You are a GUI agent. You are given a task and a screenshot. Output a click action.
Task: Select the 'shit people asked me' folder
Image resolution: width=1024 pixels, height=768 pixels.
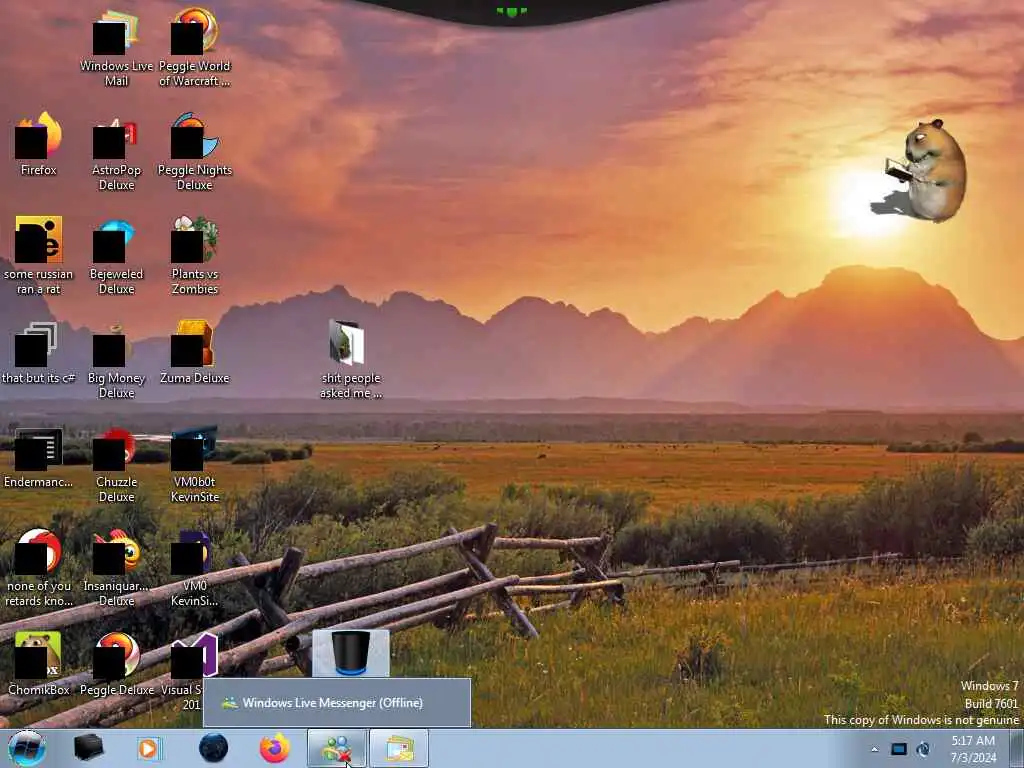click(x=351, y=359)
